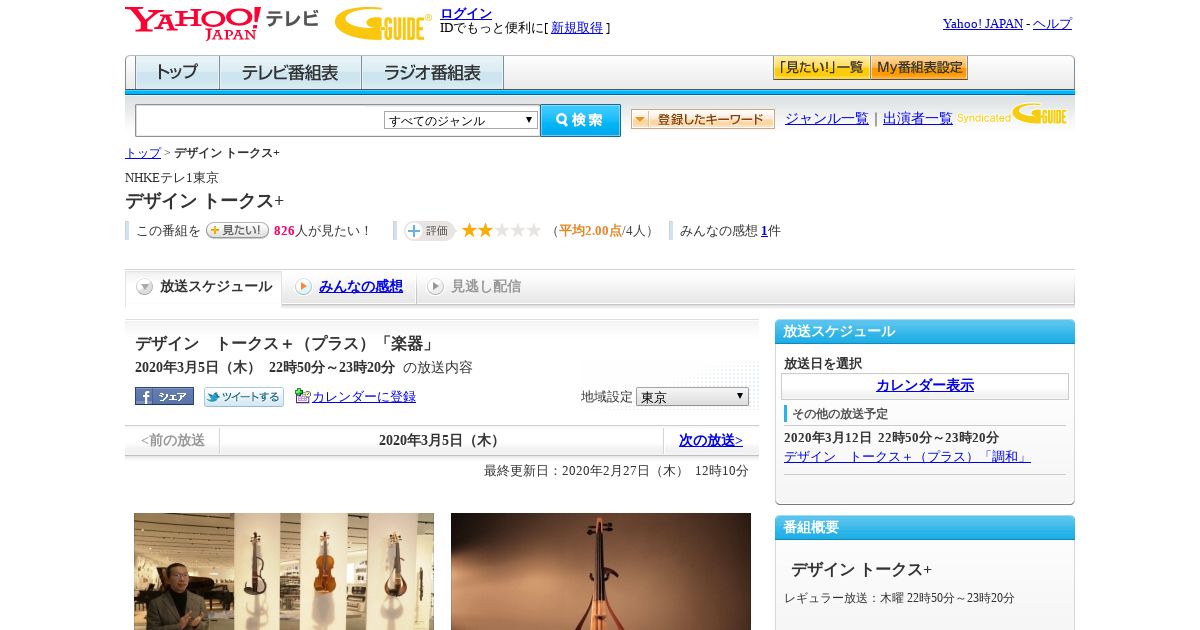The height and width of the screenshot is (630, 1200).
Task: Click the date 2020年3月5日(木) in navigation bar
Action: 441,440
